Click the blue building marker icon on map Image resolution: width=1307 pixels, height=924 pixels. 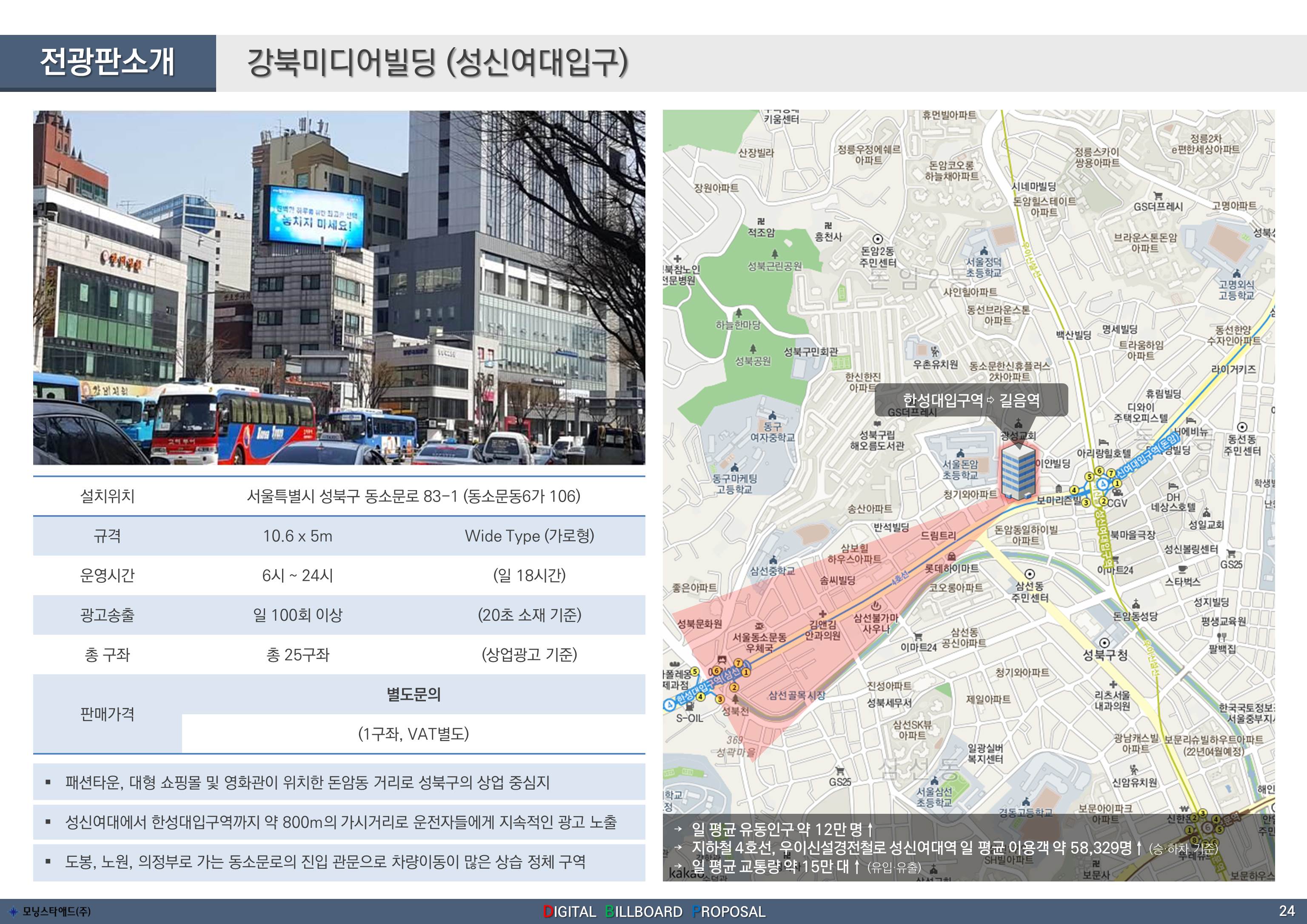click(x=1019, y=472)
